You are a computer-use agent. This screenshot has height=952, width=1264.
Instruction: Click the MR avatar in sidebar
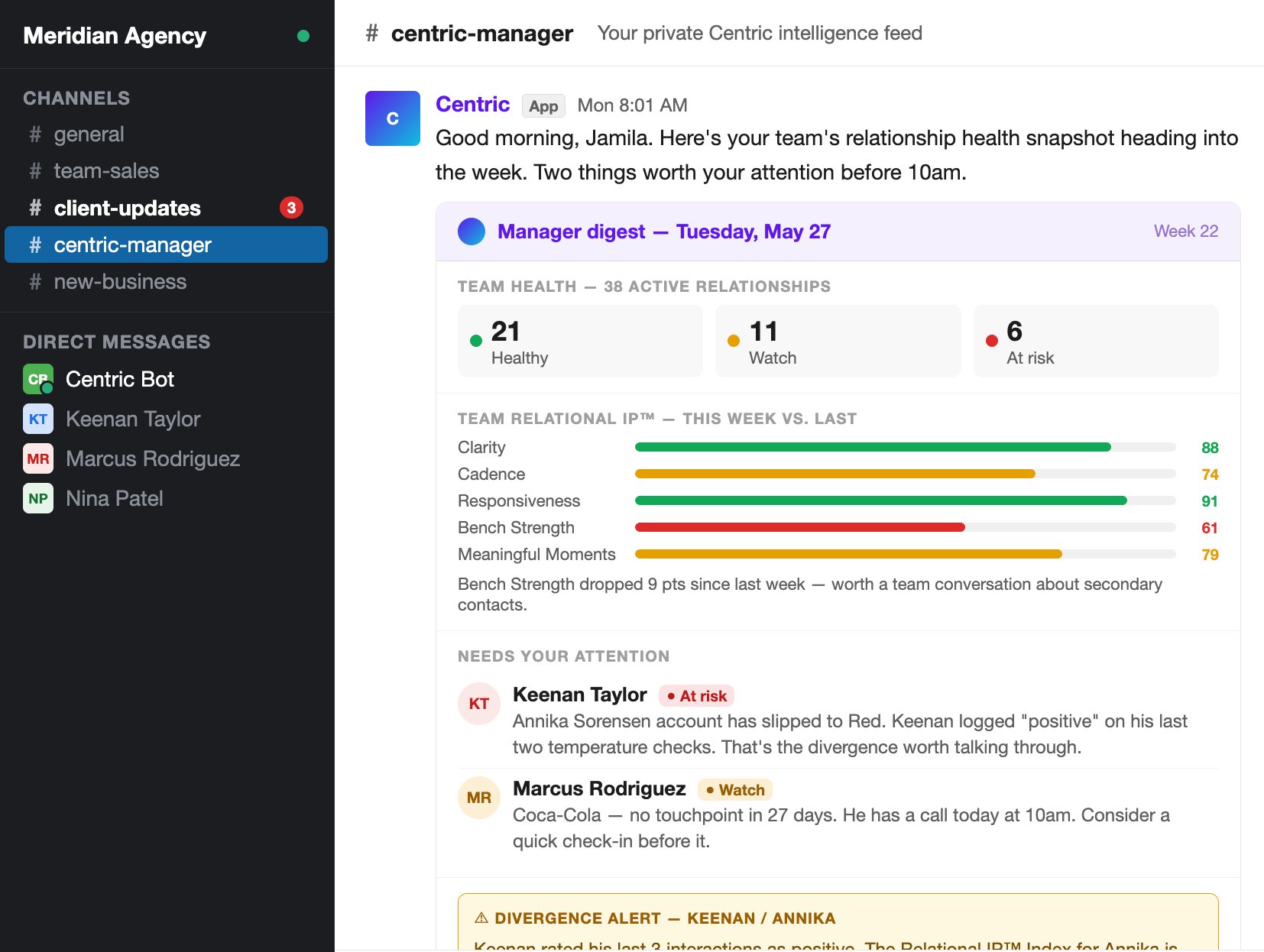tap(38, 458)
